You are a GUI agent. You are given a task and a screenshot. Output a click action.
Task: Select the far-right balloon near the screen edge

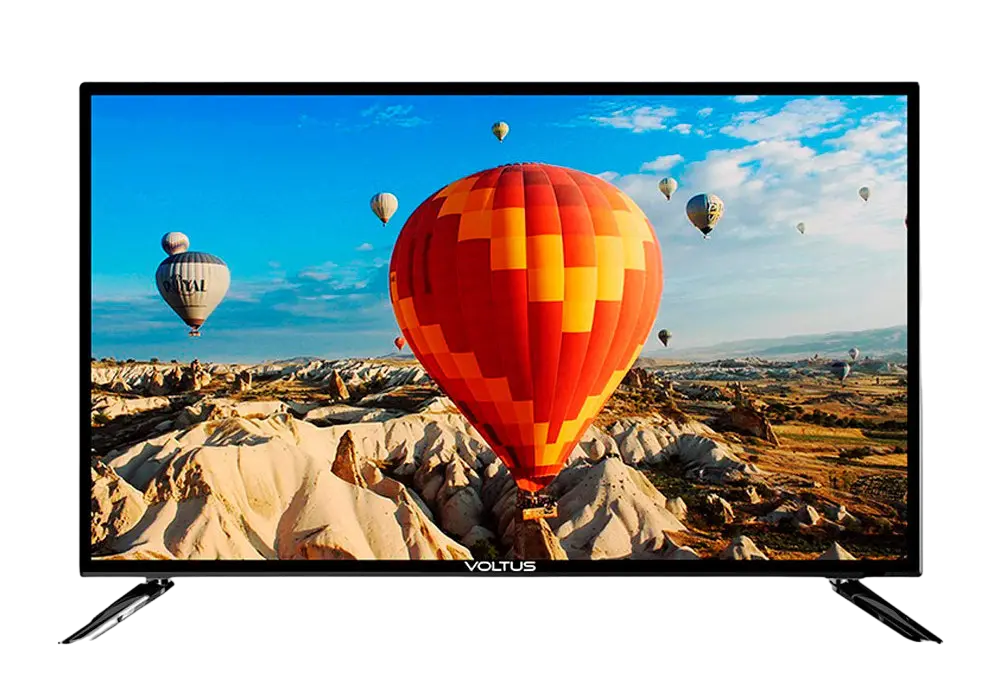[864, 193]
